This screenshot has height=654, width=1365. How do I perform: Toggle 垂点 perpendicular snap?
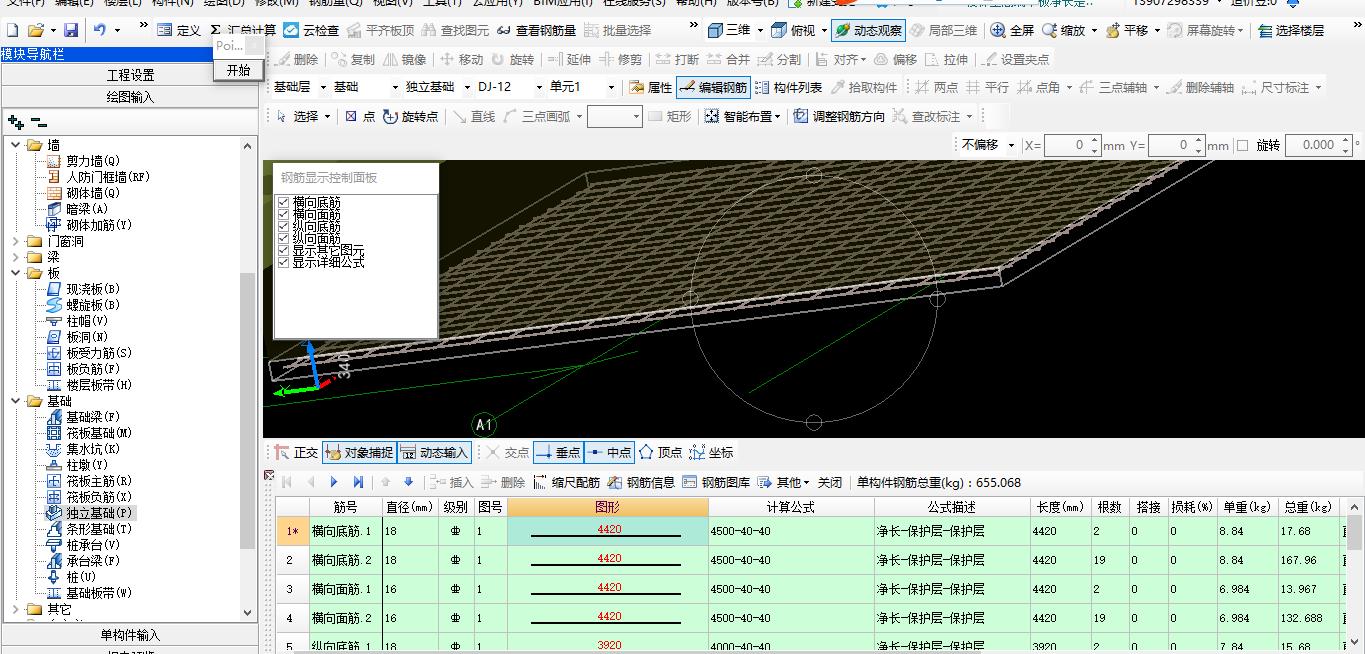(x=558, y=453)
